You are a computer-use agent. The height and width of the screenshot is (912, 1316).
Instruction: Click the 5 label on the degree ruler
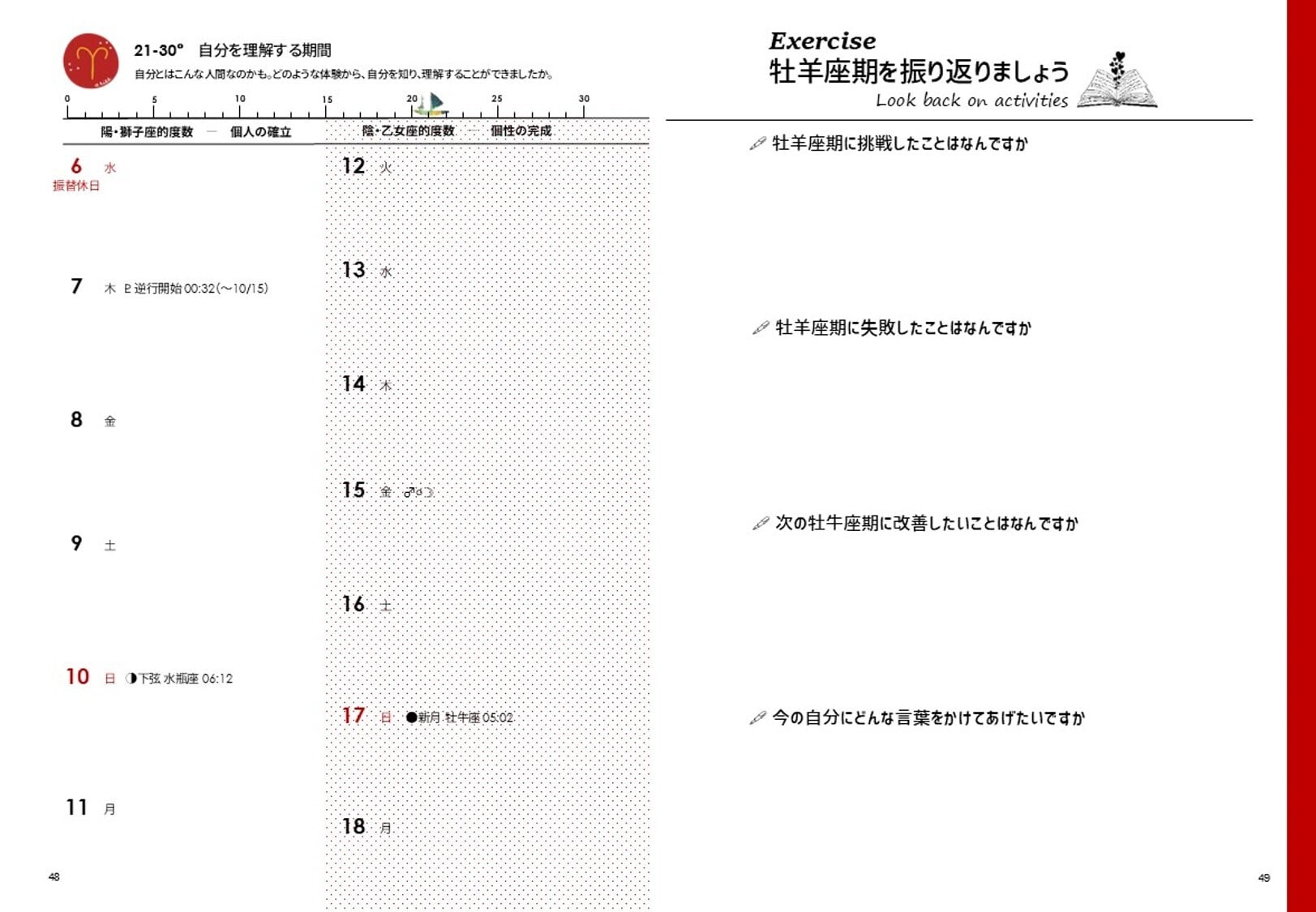(154, 99)
